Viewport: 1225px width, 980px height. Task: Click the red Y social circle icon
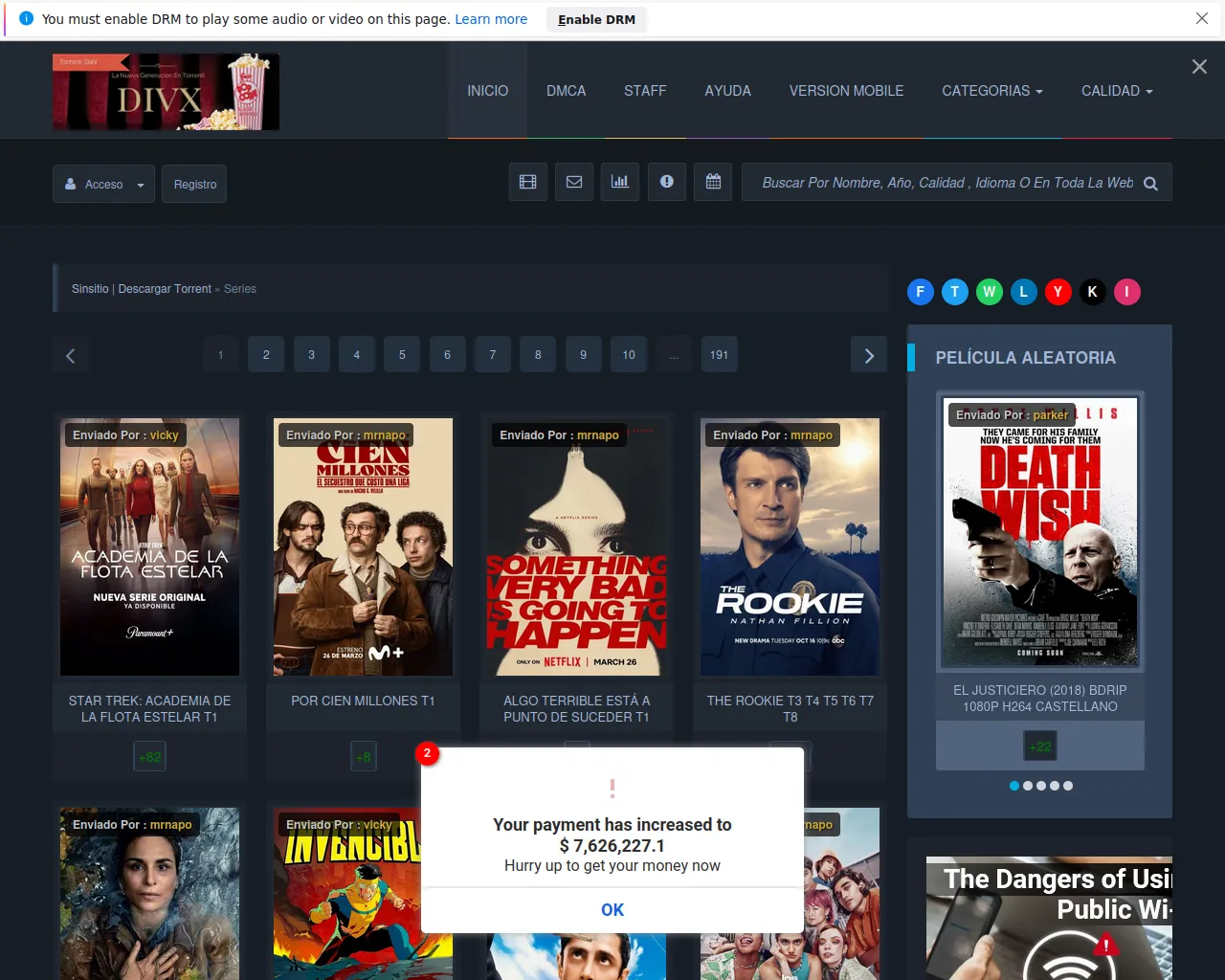point(1058,292)
